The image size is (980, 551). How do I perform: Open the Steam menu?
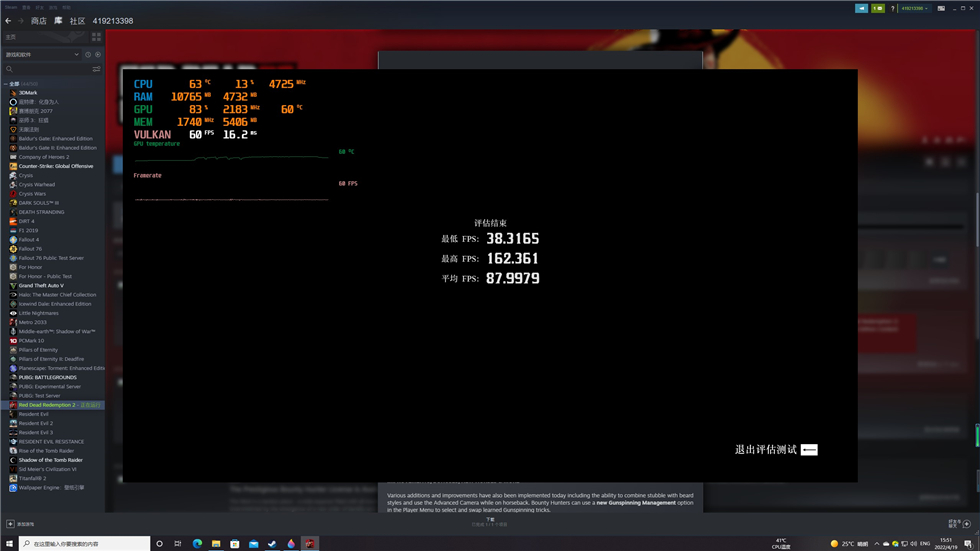coord(11,7)
